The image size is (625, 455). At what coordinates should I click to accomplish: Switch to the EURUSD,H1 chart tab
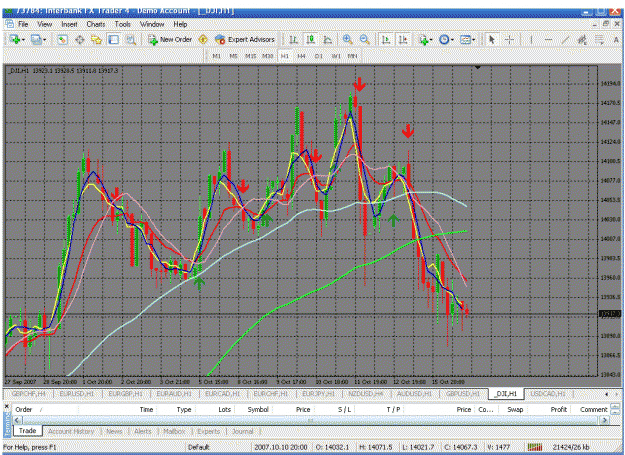(x=77, y=394)
